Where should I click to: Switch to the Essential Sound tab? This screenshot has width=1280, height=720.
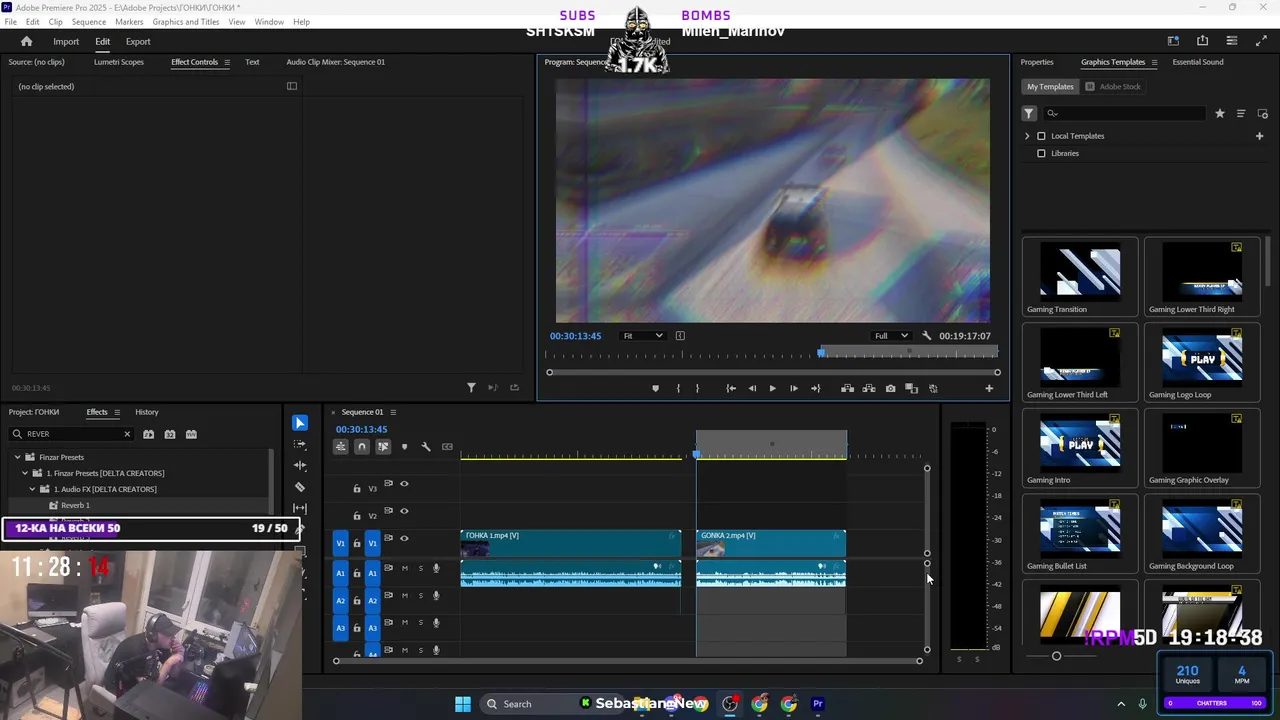click(x=1198, y=62)
